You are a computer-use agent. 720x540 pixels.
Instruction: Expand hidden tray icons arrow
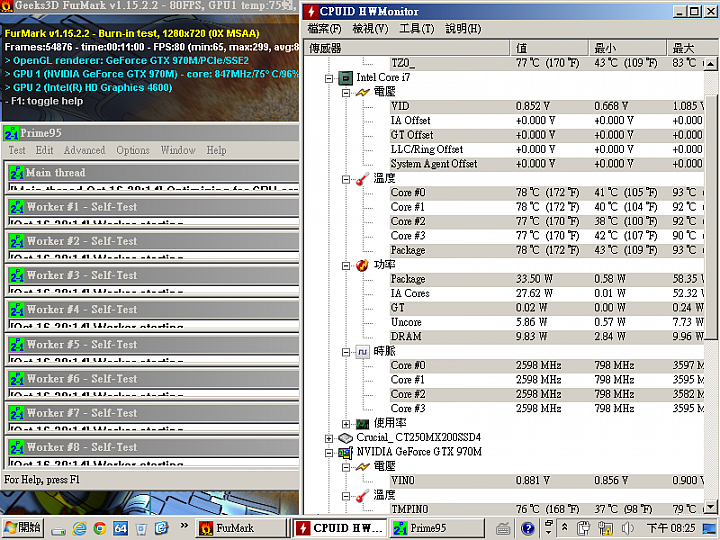564,527
